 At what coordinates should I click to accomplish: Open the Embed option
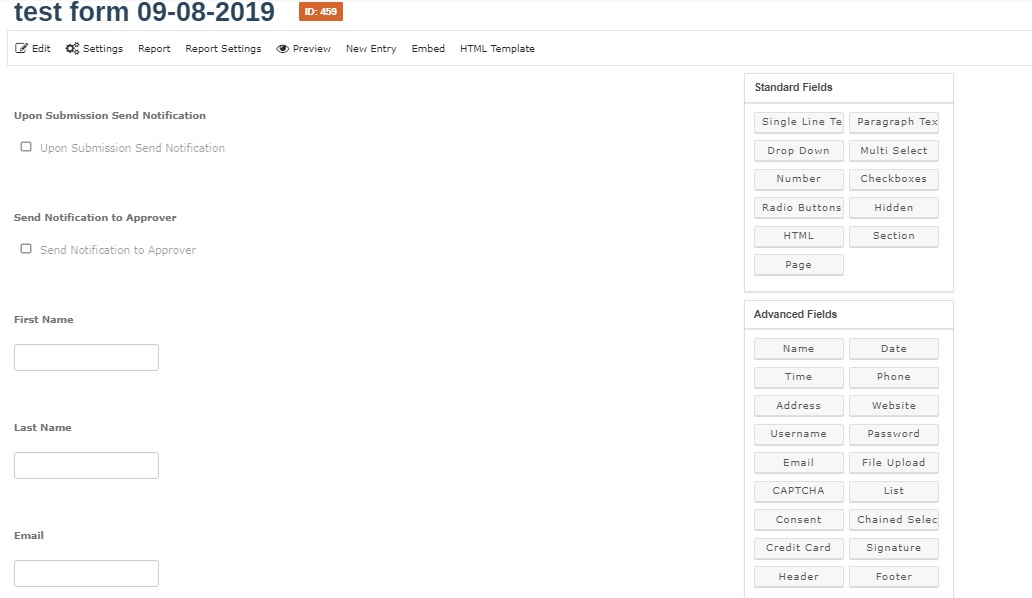click(428, 49)
